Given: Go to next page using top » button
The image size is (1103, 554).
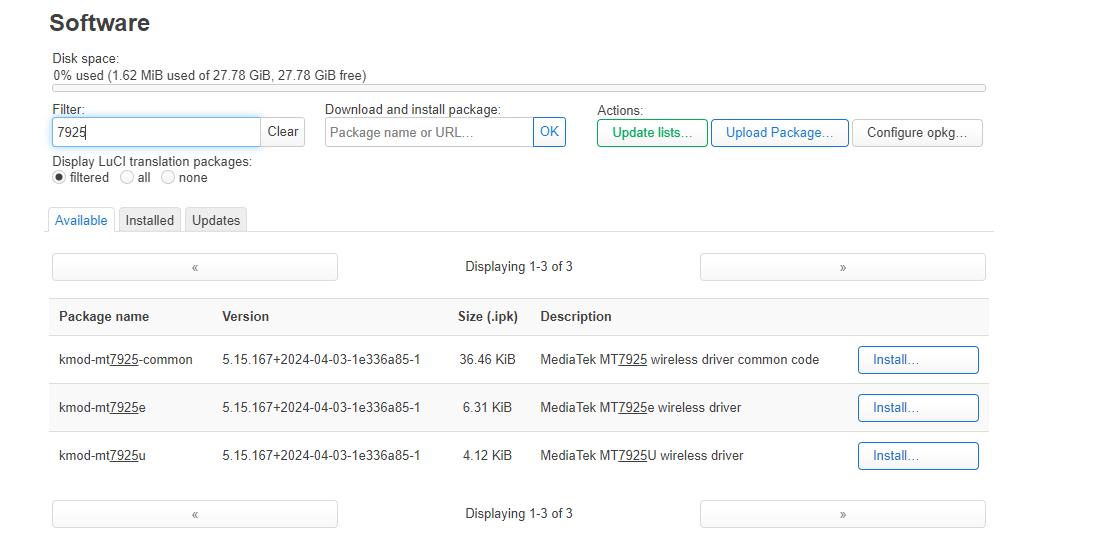Looking at the screenshot, I should pyautogui.click(x=842, y=267).
